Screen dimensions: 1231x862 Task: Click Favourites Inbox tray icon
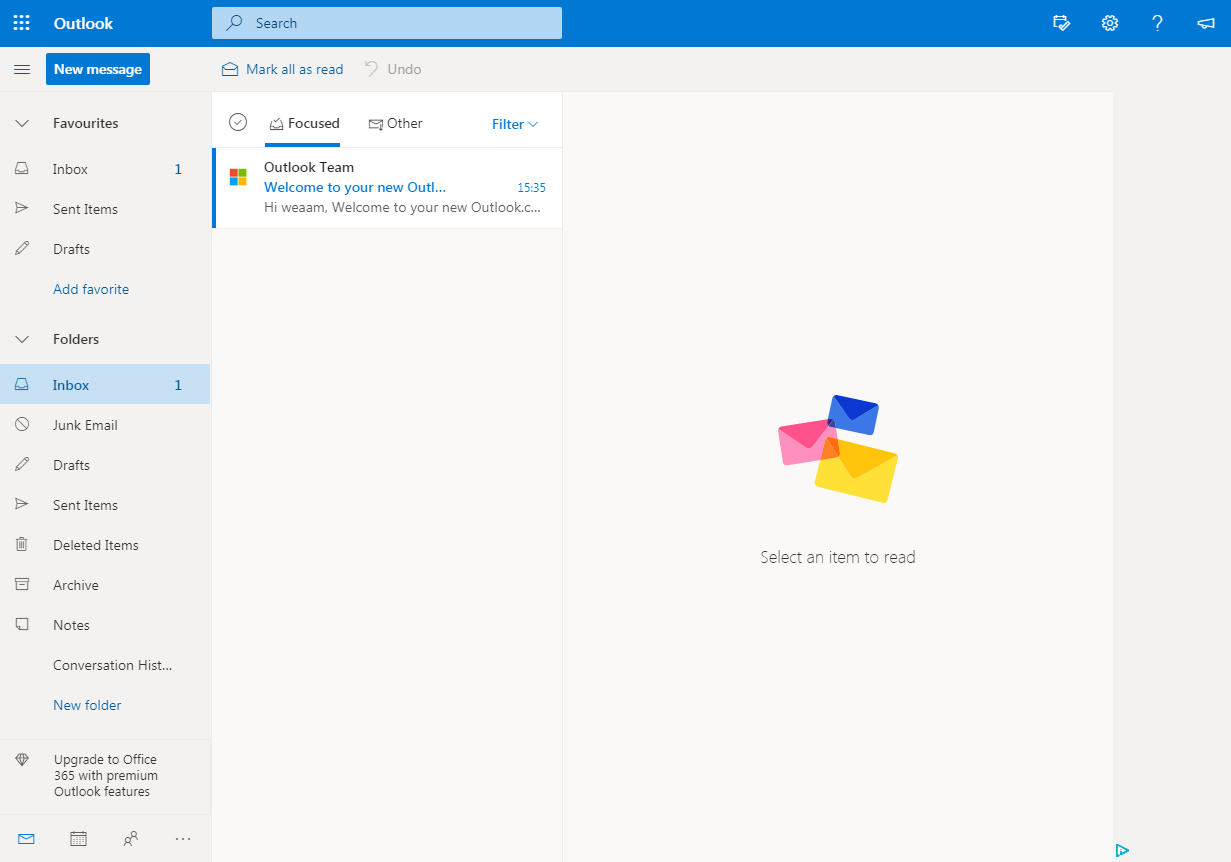tap(22, 169)
